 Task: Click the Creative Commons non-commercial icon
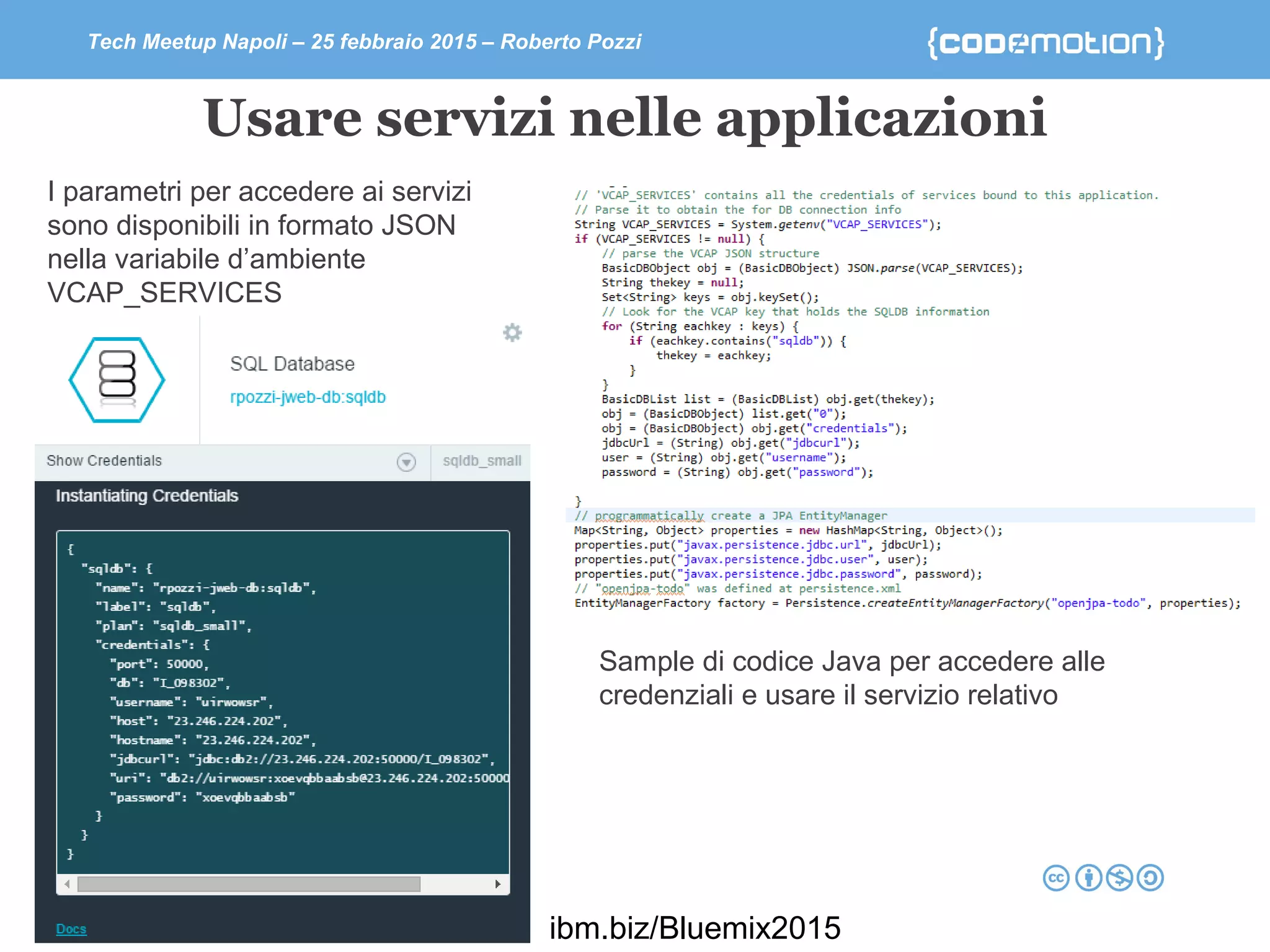click(x=1119, y=878)
